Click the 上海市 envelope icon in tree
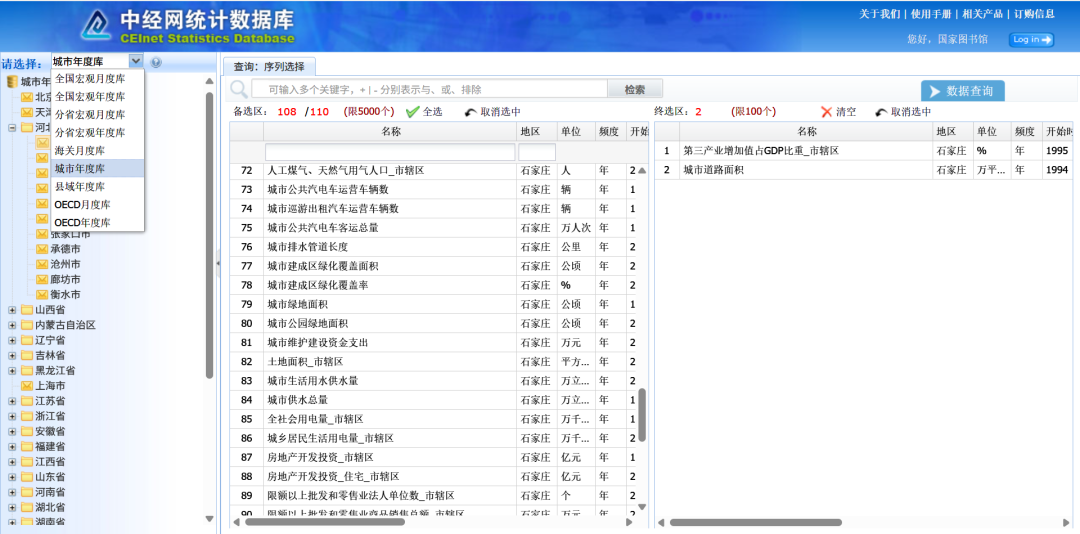Viewport: 1080px width, 534px height. tap(27, 385)
